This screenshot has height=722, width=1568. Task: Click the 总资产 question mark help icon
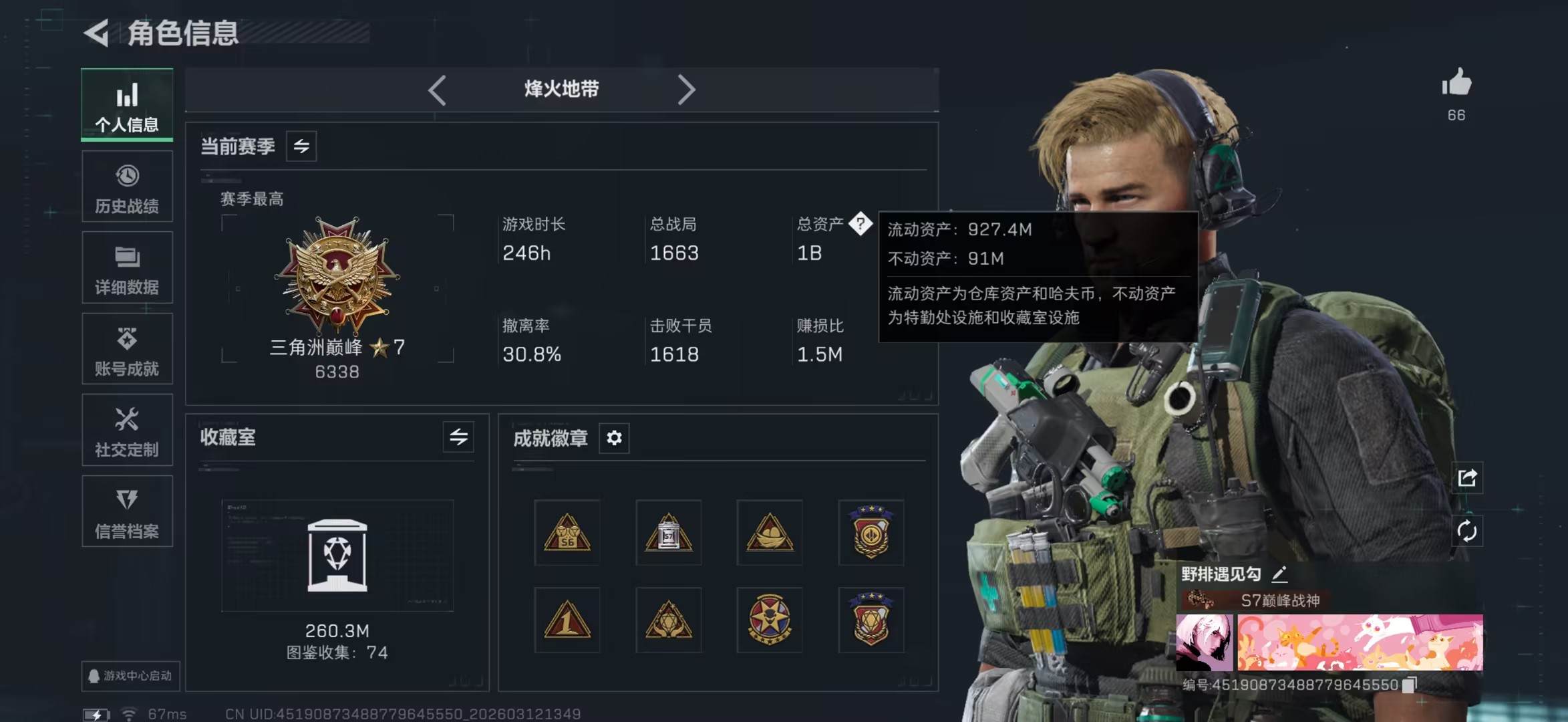860,224
